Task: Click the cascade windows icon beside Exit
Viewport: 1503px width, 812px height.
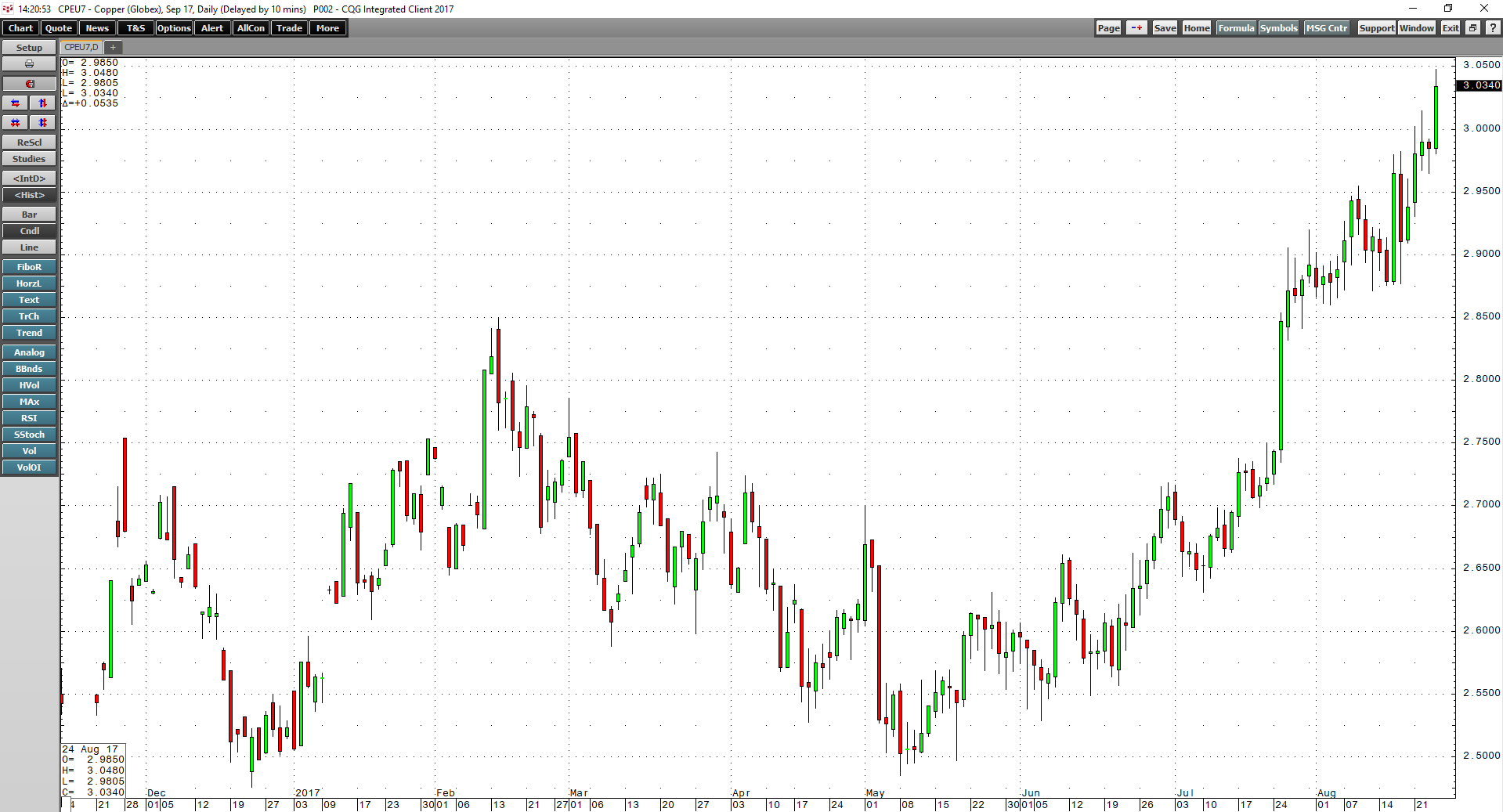Action: click(1472, 28)
